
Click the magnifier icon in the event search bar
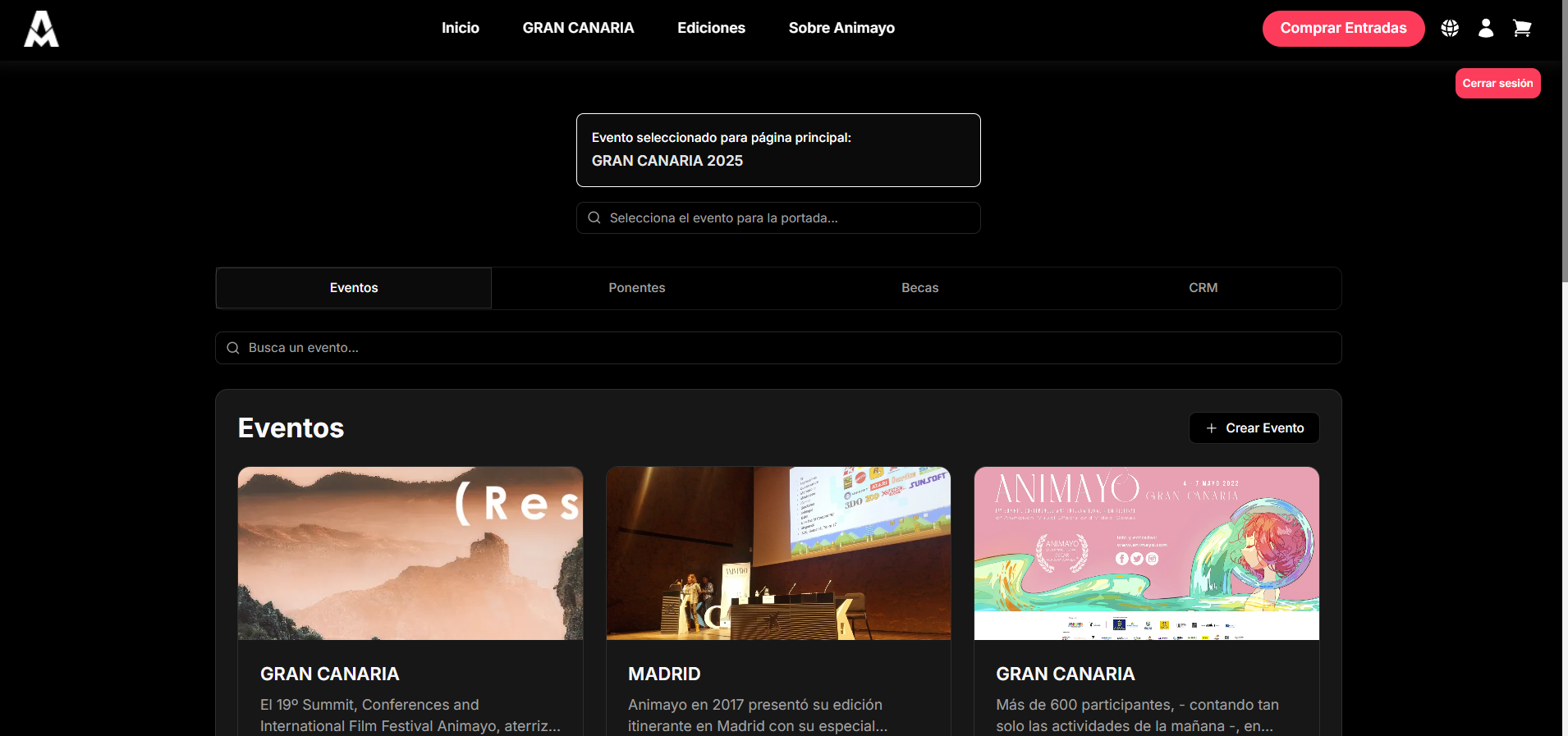pos(233,348)
